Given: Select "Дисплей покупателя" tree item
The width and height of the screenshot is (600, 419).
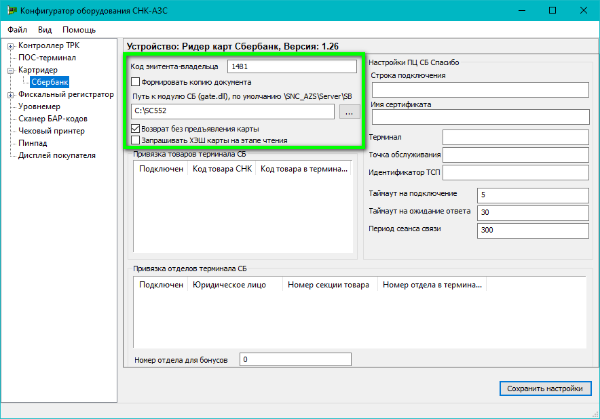Looking at the screenshot, I should click(57, 155).
